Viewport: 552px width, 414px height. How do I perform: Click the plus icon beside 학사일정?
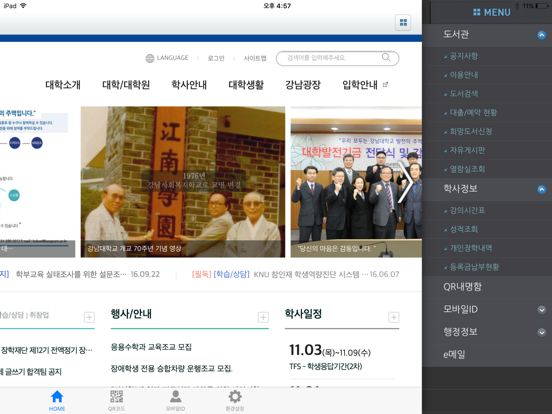394,317
